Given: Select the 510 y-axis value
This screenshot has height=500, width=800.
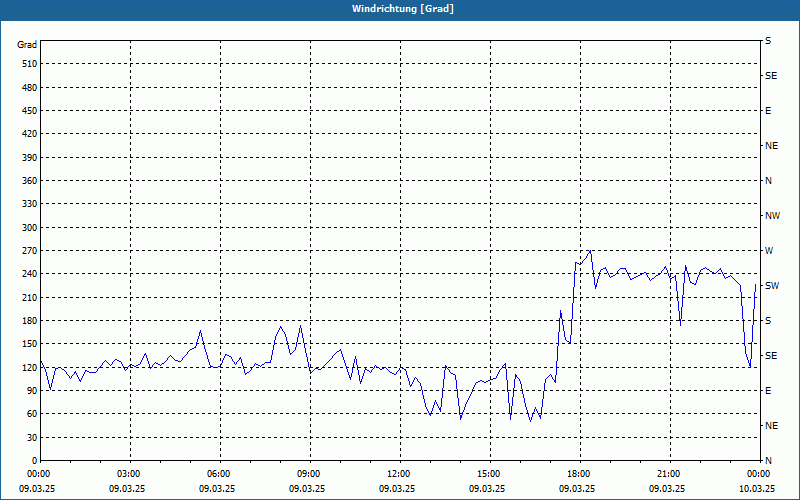Looking at the screenshot, I should (x=30, y=64).
